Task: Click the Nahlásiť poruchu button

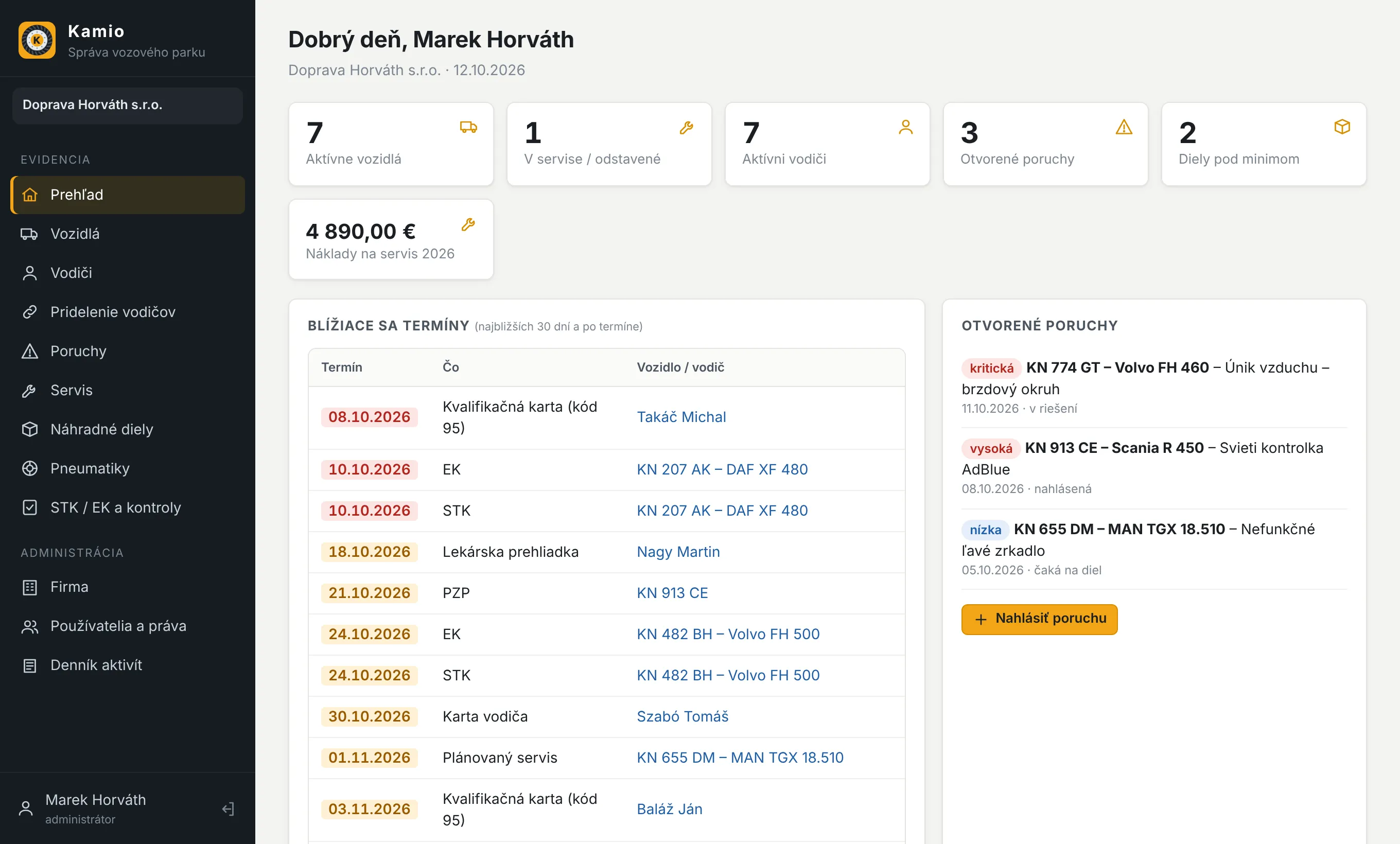Action: tap(1039, 619)
